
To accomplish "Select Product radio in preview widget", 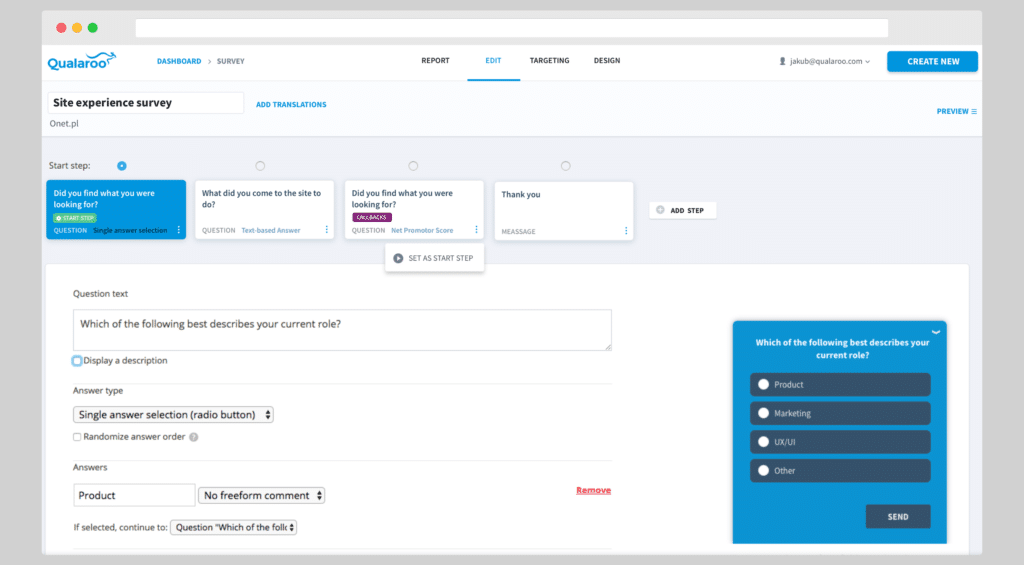I will click(763, 385).
